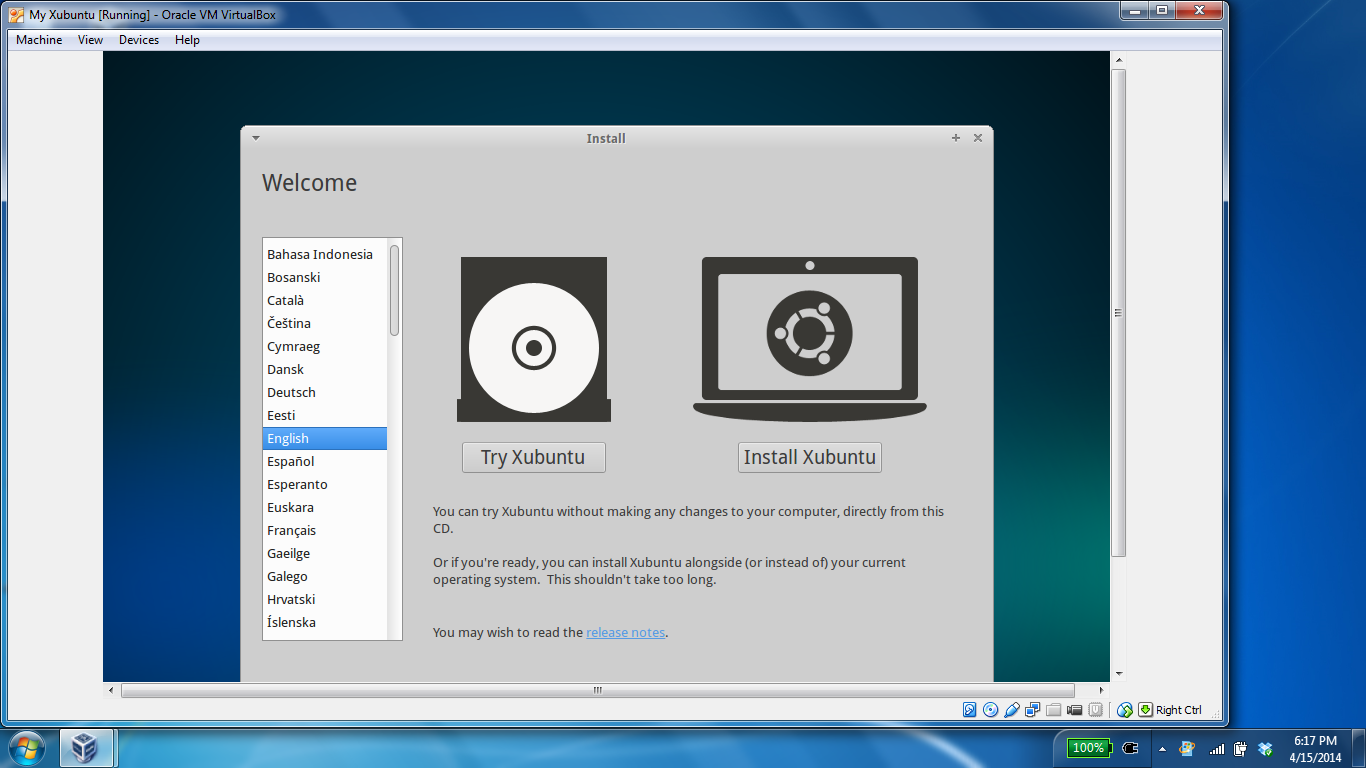Screen dimensions: 1366x768
Task: Open the Windows Start menu orb
Action: tap(27, 748)
